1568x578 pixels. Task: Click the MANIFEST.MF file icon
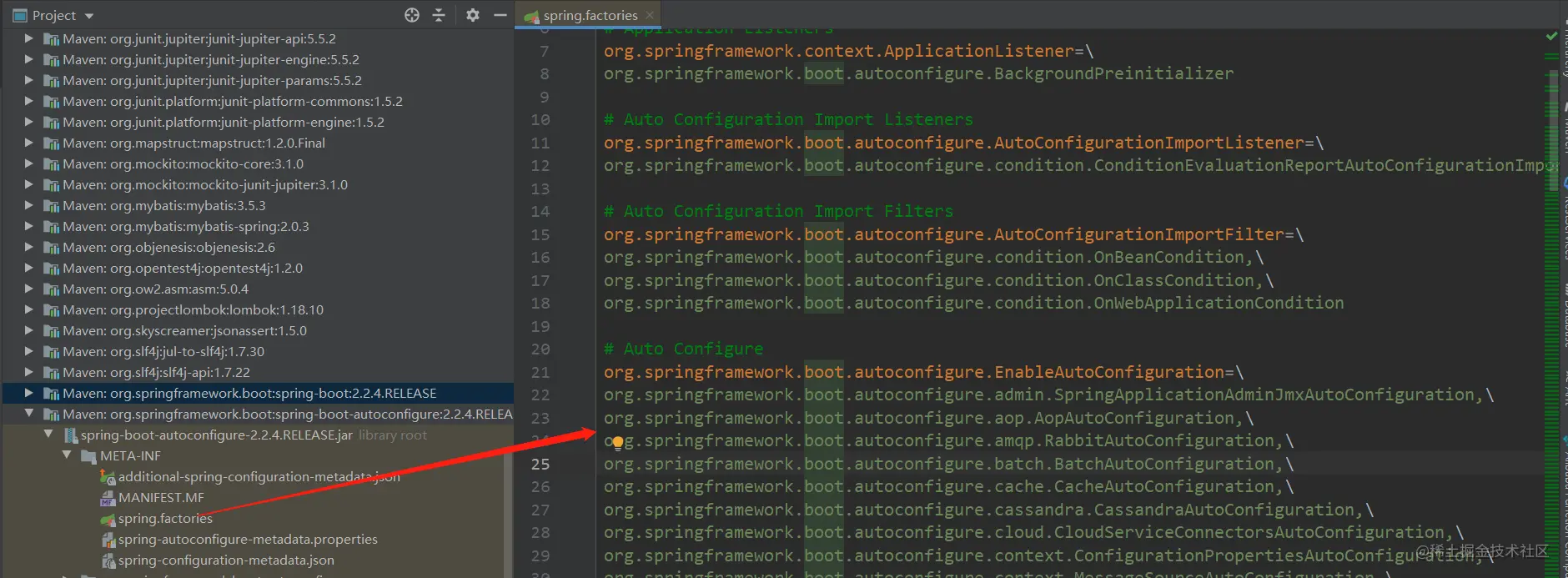coord(108,498)
